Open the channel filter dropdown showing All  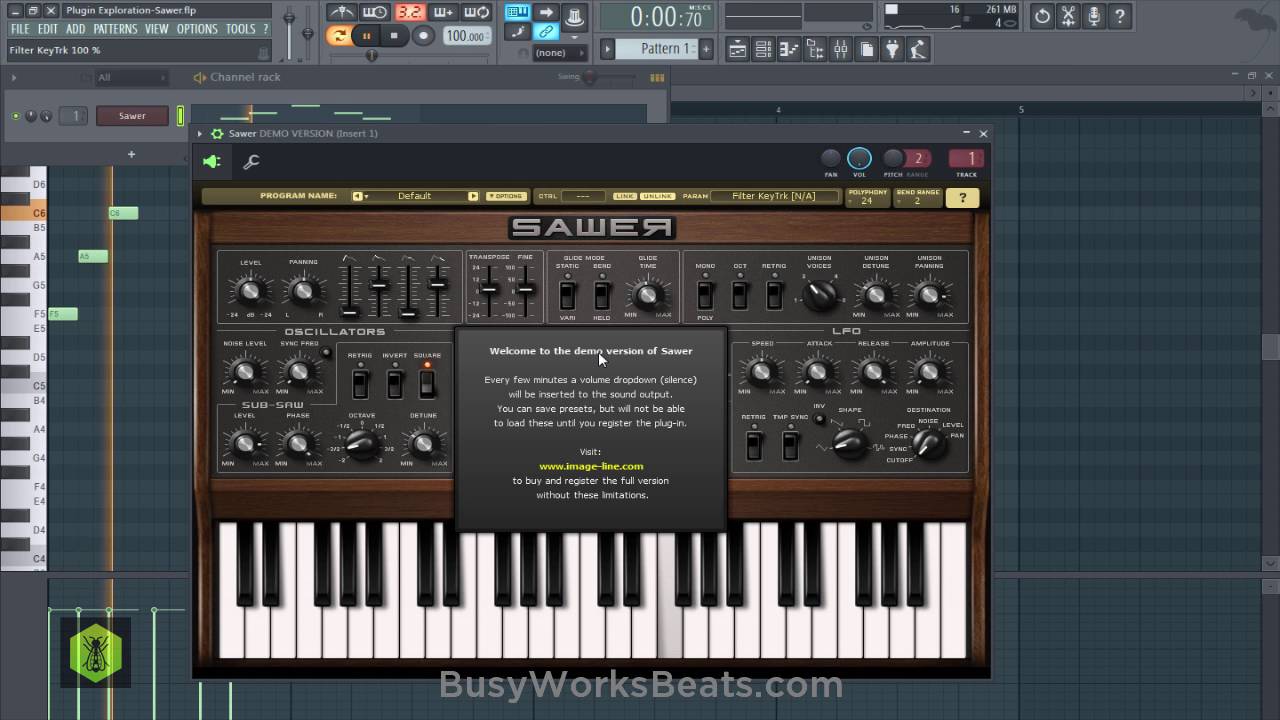pyautogui.click(x=131, y=77)
